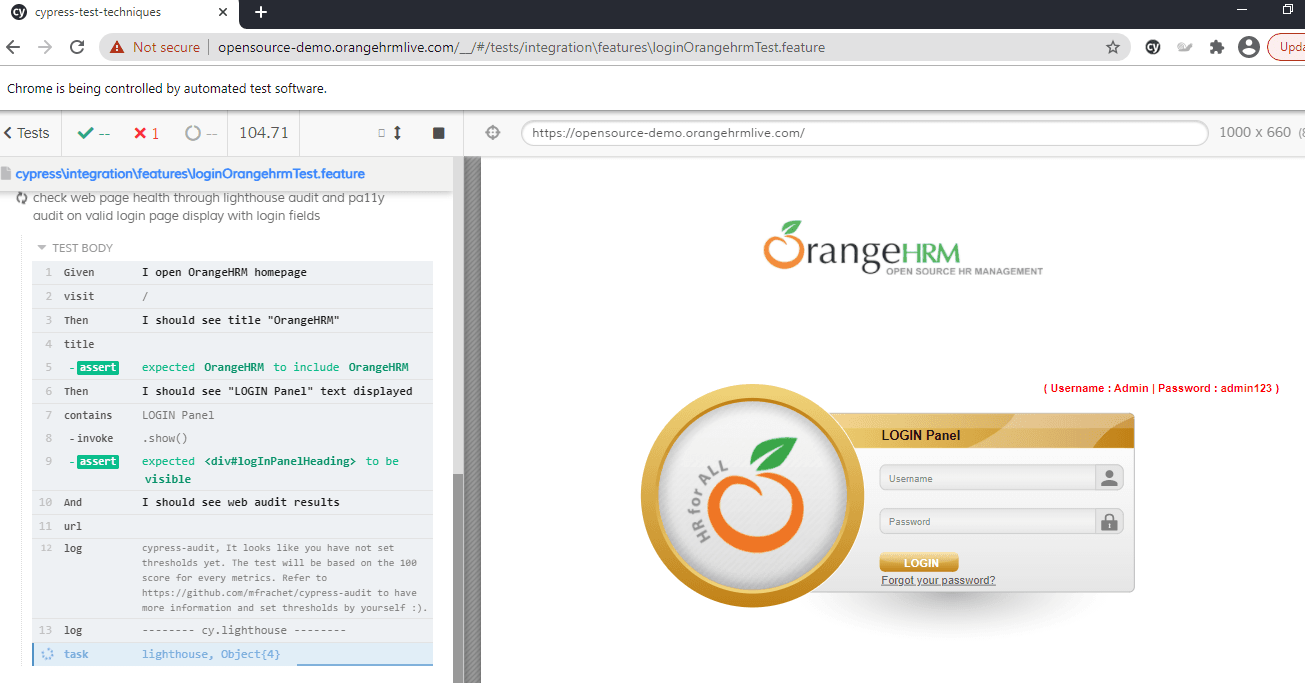Reload the page in Chrome

tap(77, 47)
